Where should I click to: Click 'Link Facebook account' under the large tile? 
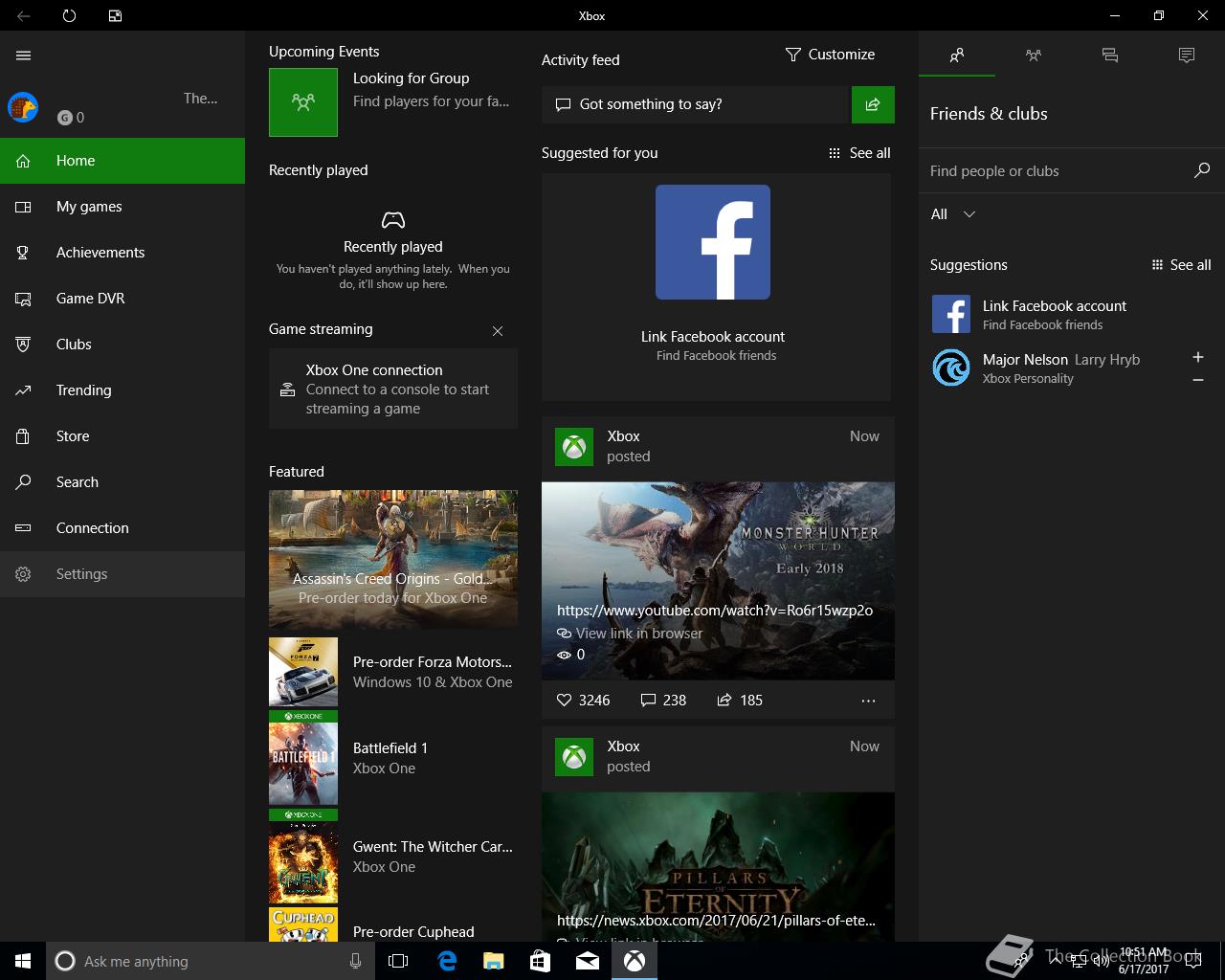(x=713, y=337)
